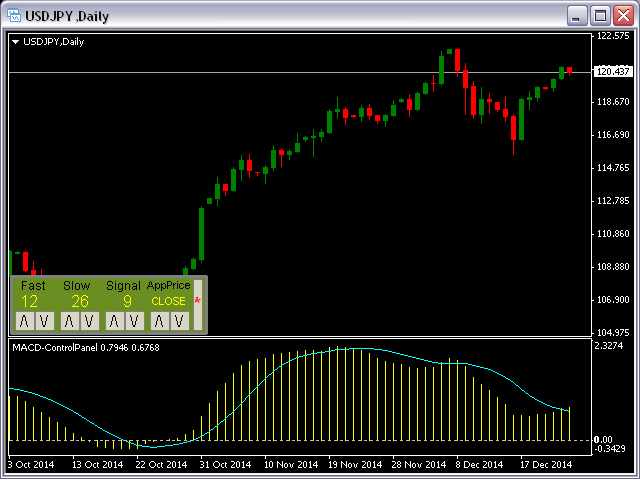Decrease the Fast period value

click(x=42, y=320)
